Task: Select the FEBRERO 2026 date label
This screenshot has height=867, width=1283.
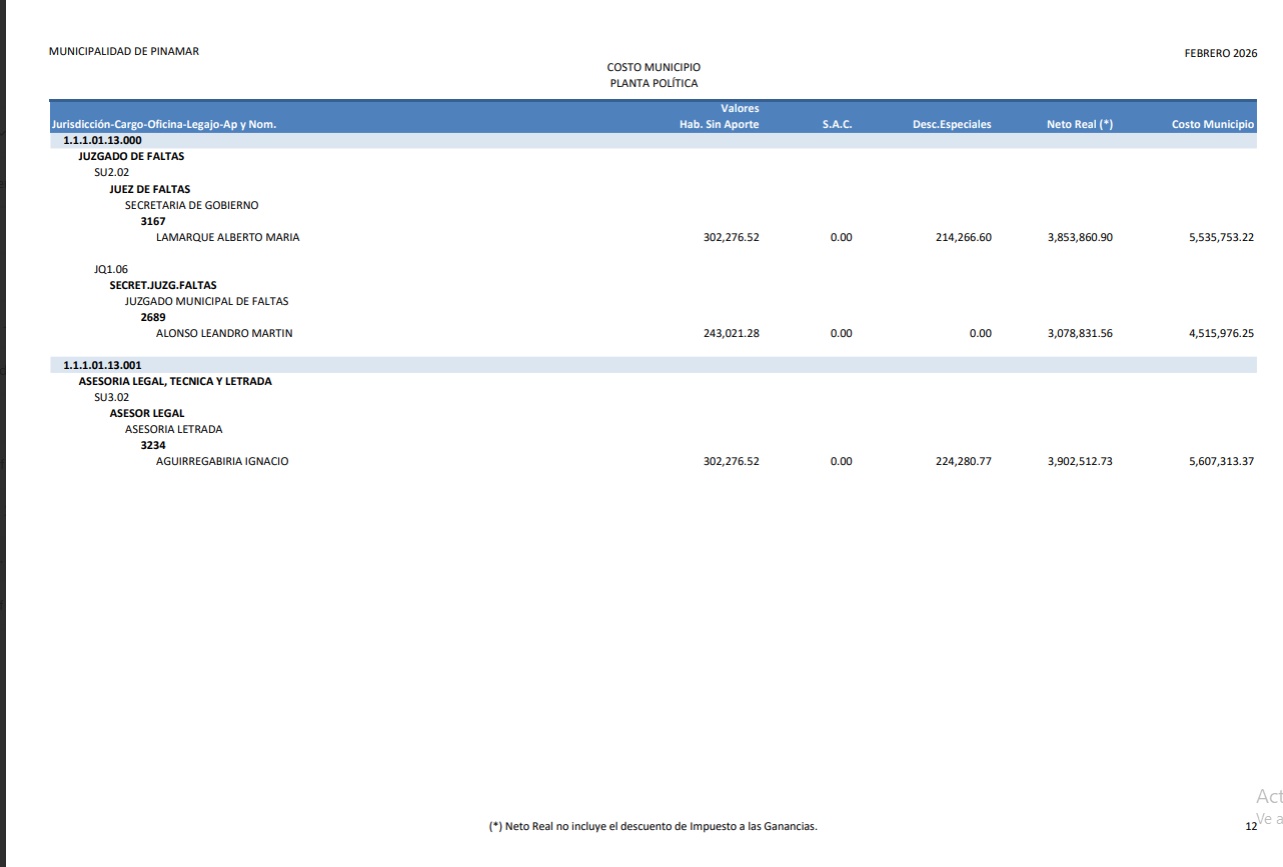Action: pos(1220,53)
